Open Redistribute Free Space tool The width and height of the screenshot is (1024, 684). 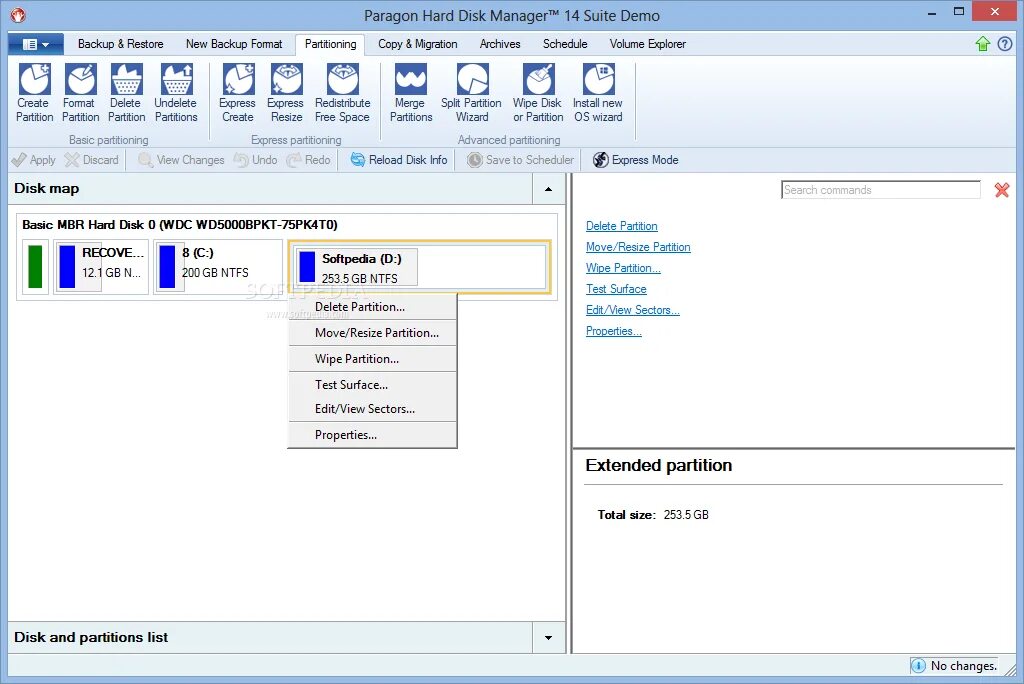tap(342, 93)
